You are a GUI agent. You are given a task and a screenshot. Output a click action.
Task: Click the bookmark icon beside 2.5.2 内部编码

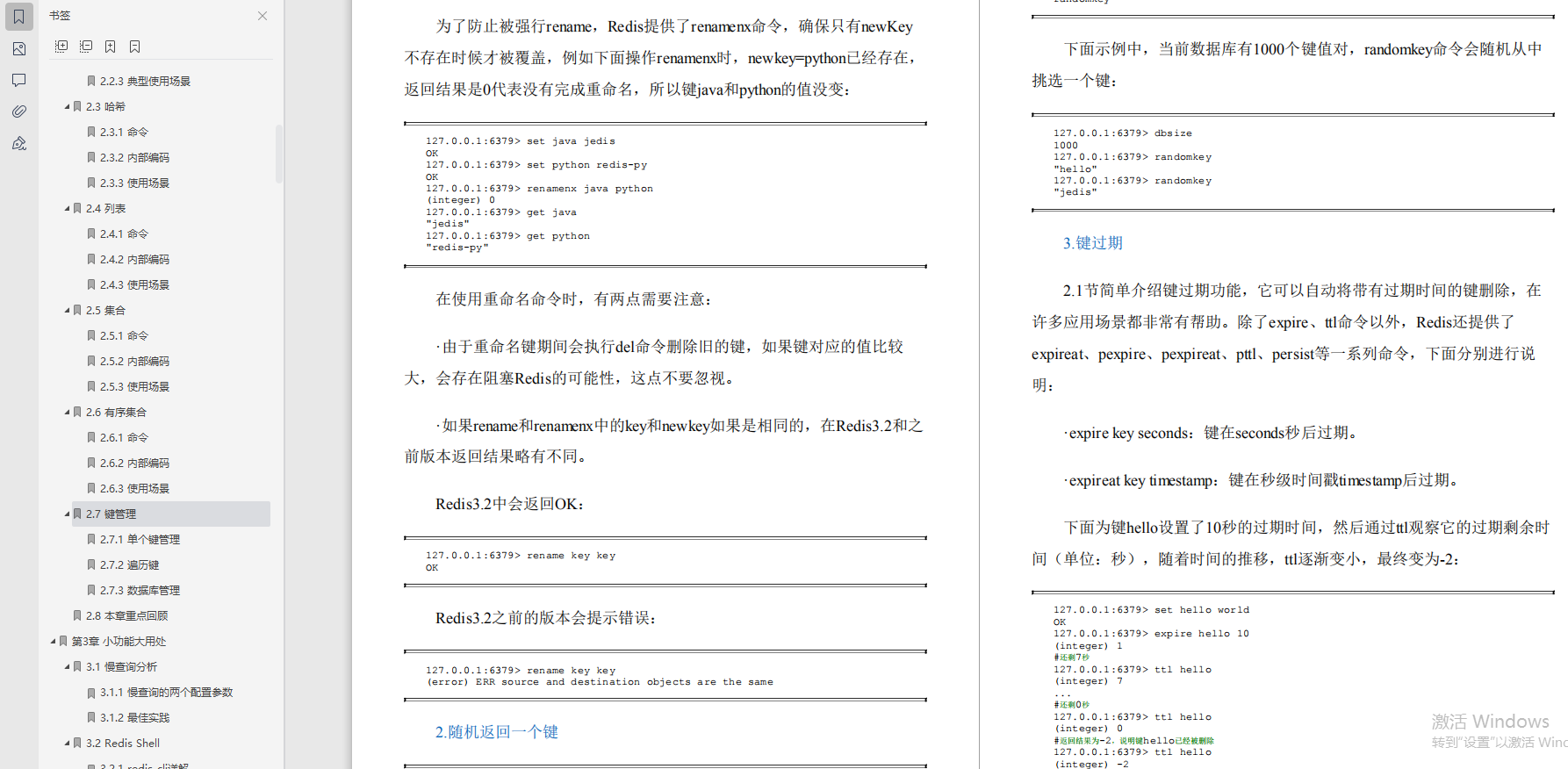[91, 361]
